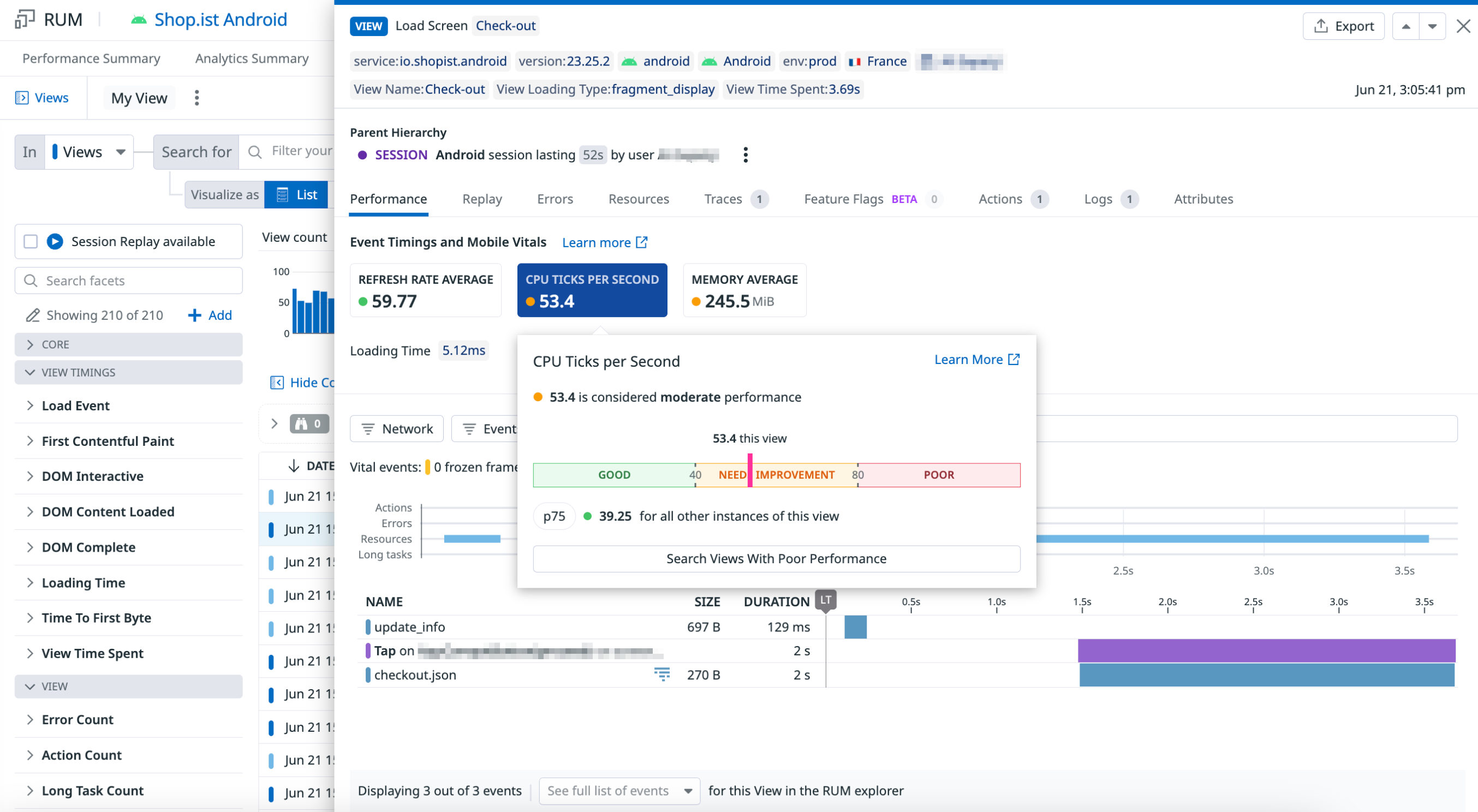Viewport: 1478px width, 812px height.
Task: Click the France flag icon
Action: click(854, 62)
